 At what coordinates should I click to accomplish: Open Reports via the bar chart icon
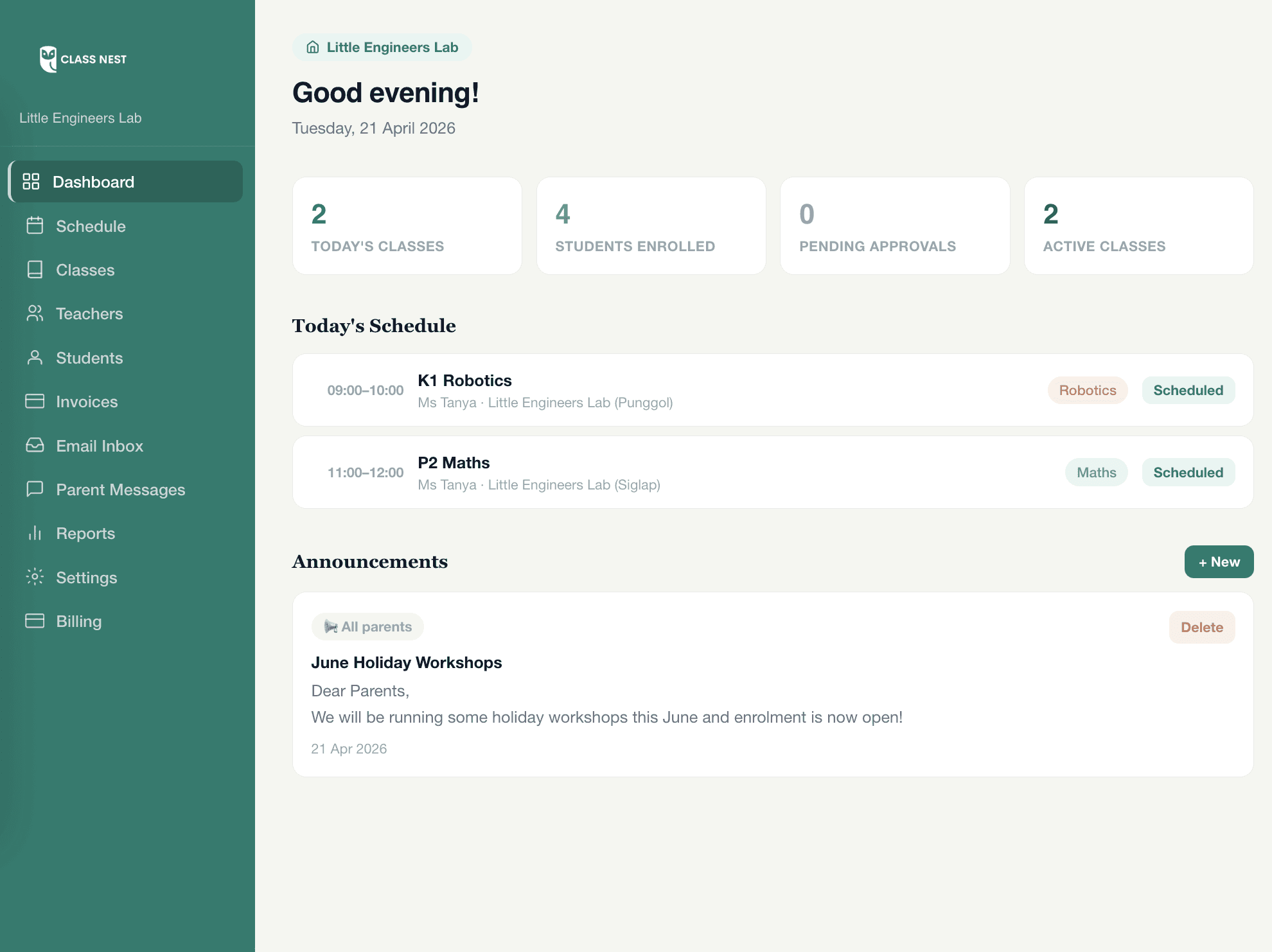tap(34, 533)
